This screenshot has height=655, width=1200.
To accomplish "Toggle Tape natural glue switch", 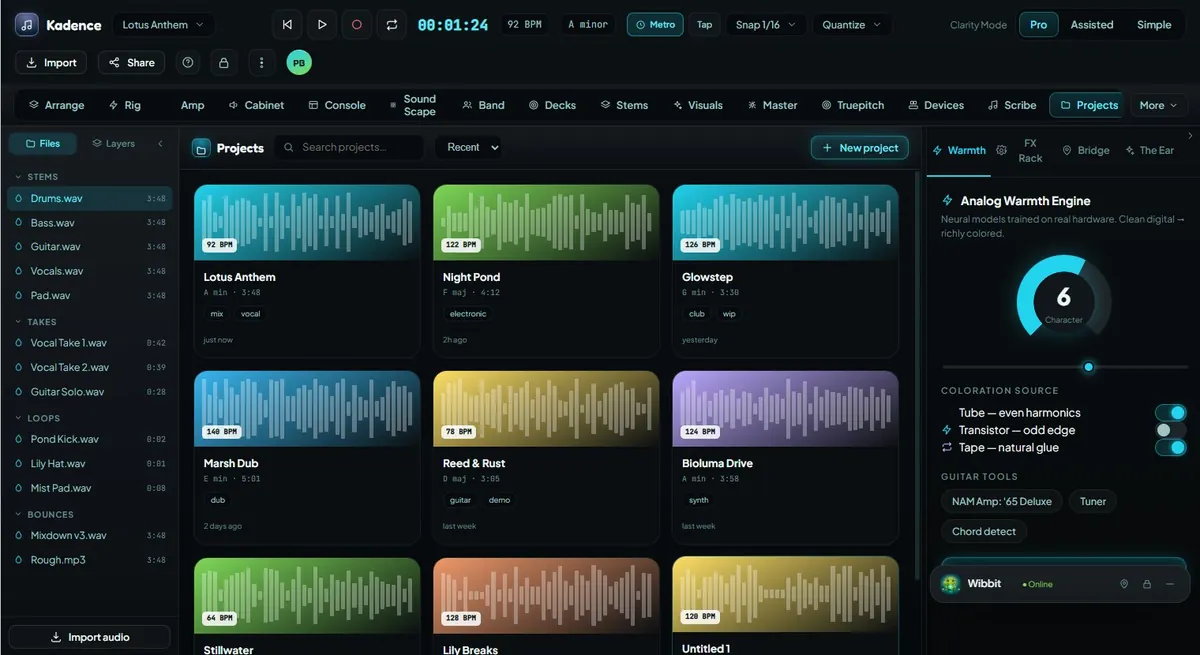I will coord(1170,448).
